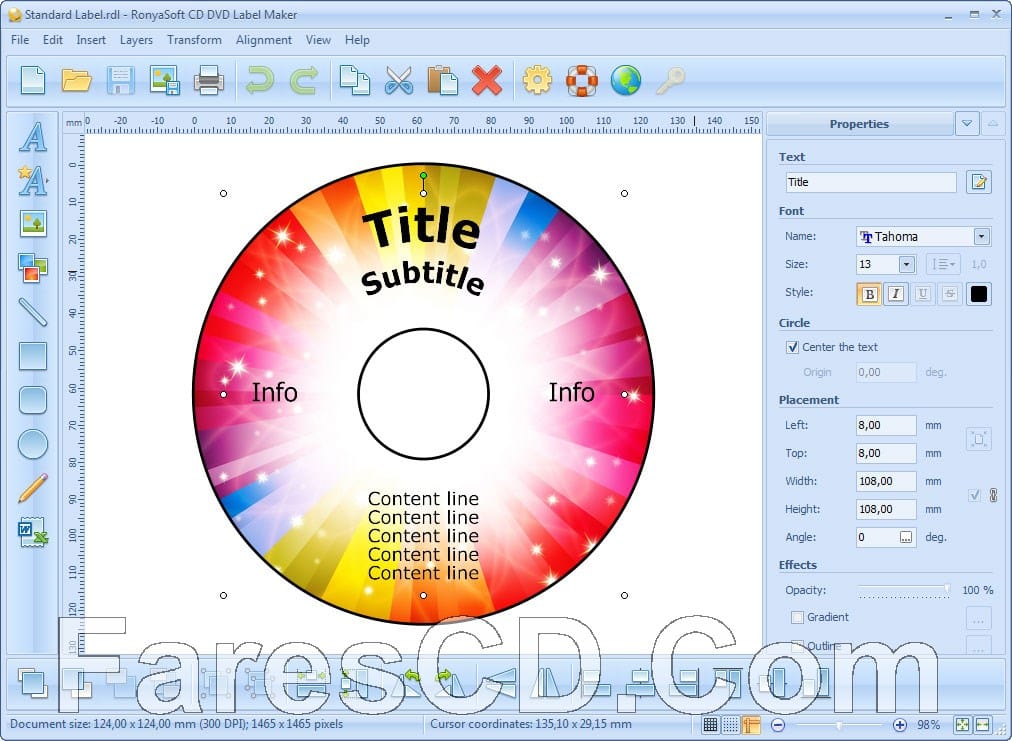Image resolution: width=1012 pixels, height=741 pixels.
Task: Open an existing label file
Action: (x=76, y=81)
